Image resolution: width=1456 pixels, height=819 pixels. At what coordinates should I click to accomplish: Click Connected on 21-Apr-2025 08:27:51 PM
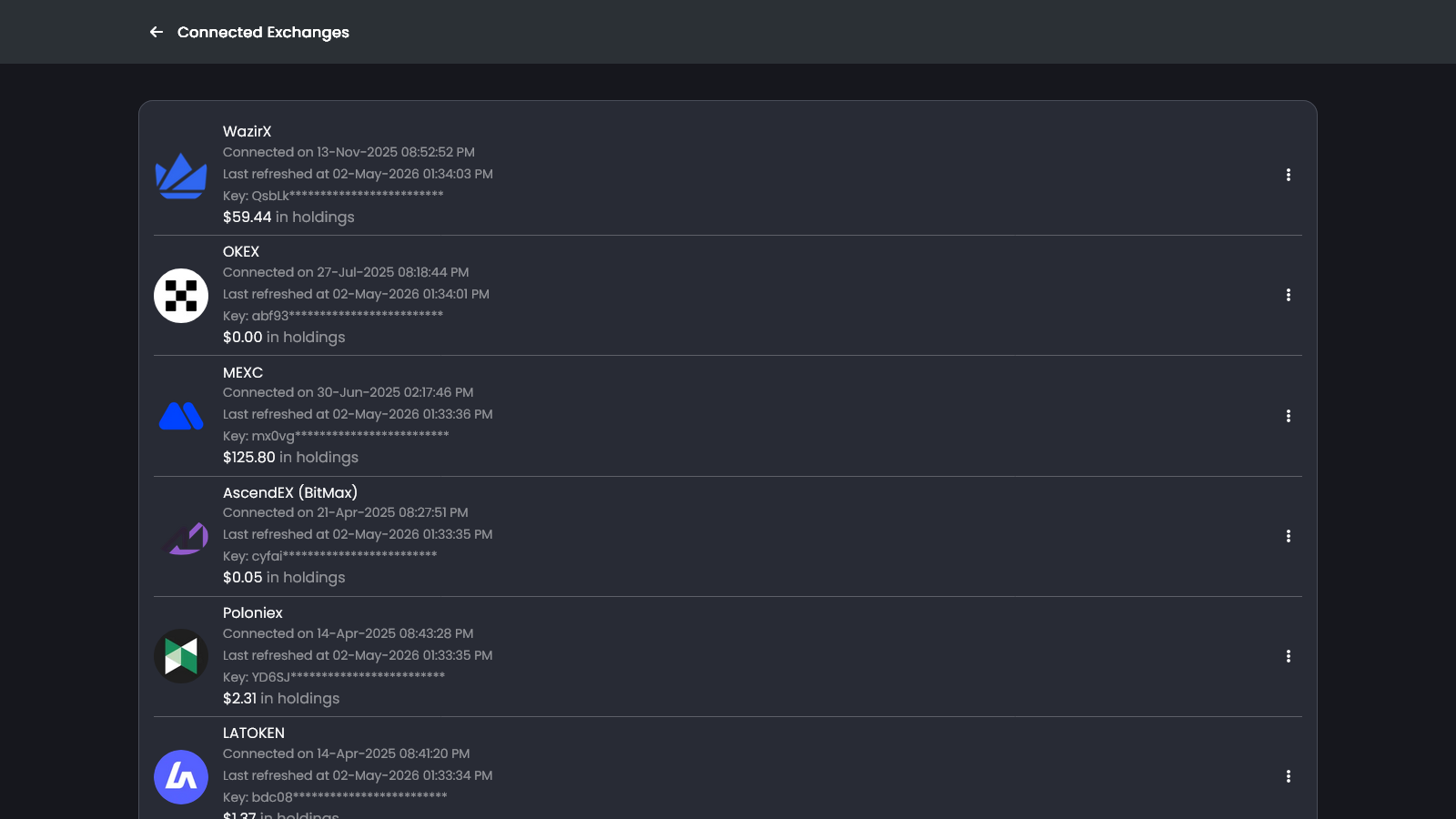346,512
